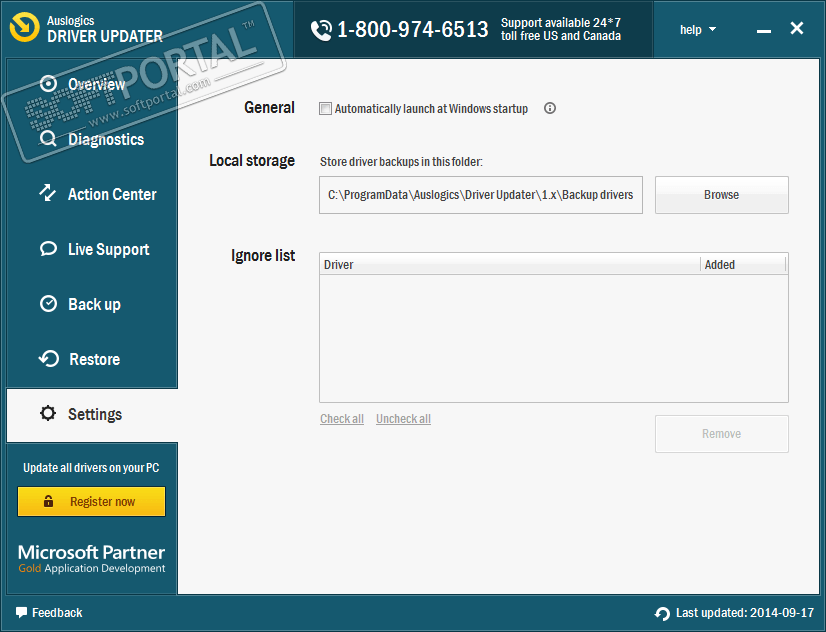The height and width of the screenshot is (632, 826).
Task: Click the phone support icon
Action: (x=321, y=30)
